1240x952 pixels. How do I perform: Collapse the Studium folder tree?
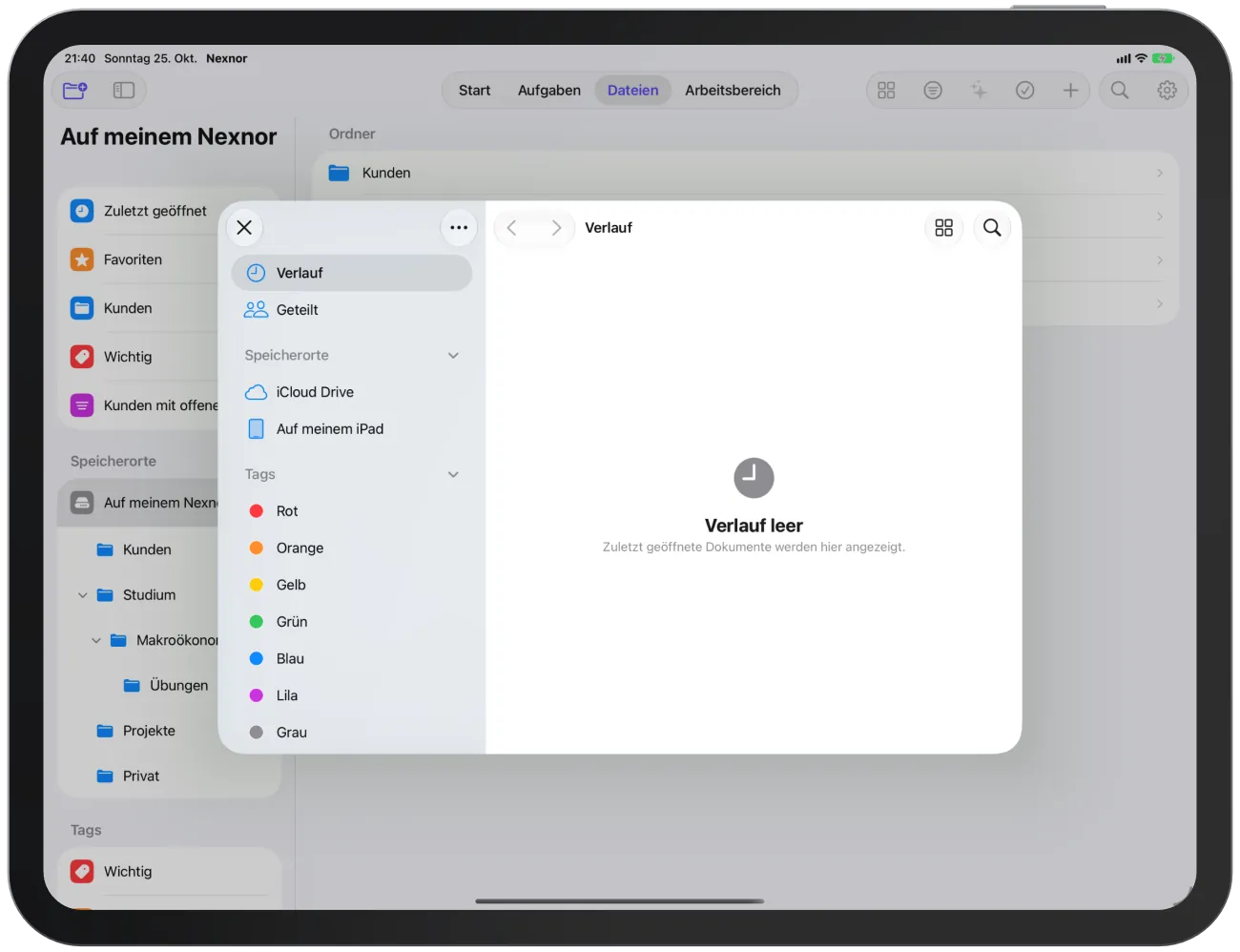tap(82, 595)
